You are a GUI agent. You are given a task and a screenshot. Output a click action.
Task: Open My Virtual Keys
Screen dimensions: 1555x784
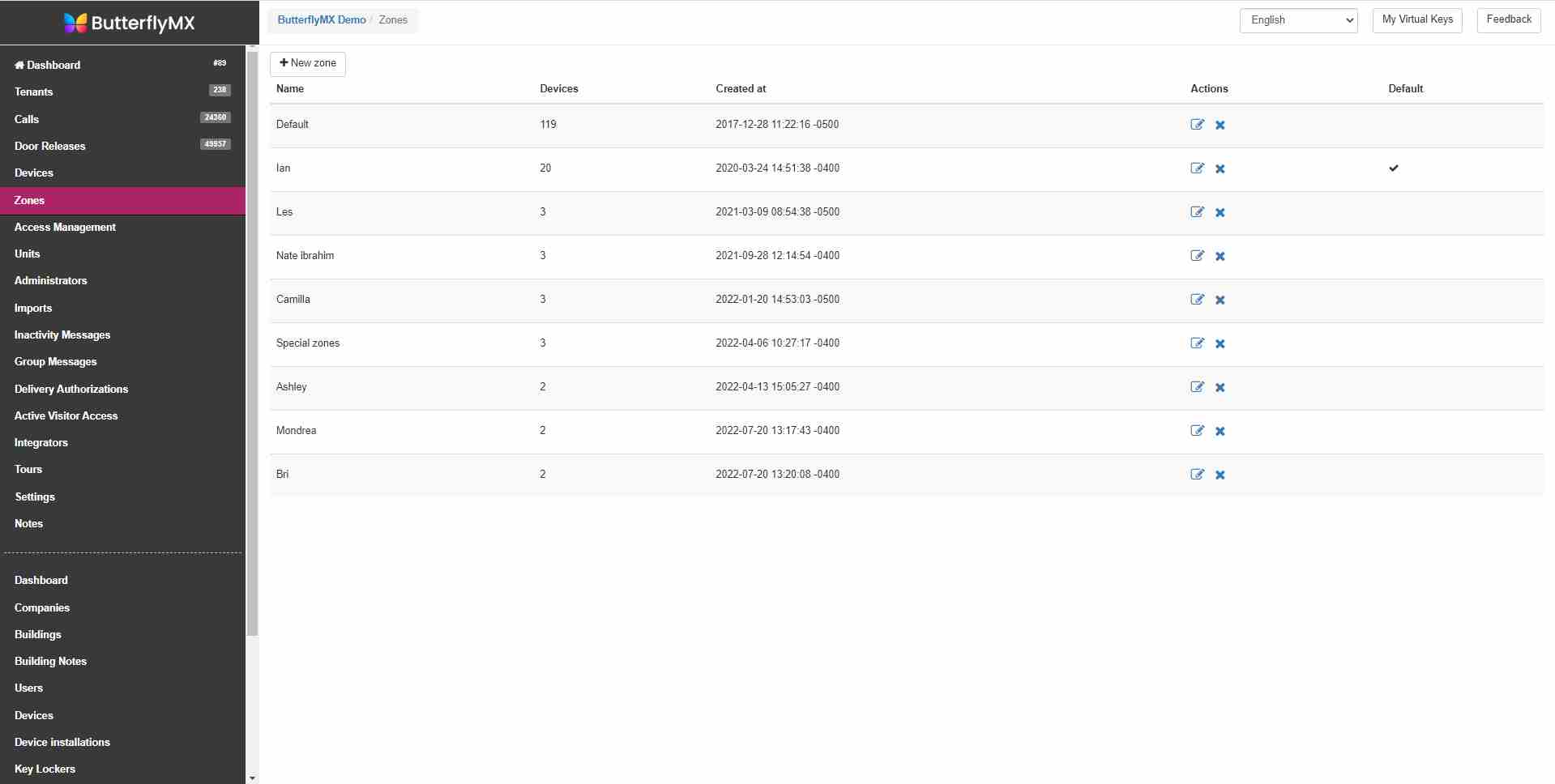[x=1416, y=20]
